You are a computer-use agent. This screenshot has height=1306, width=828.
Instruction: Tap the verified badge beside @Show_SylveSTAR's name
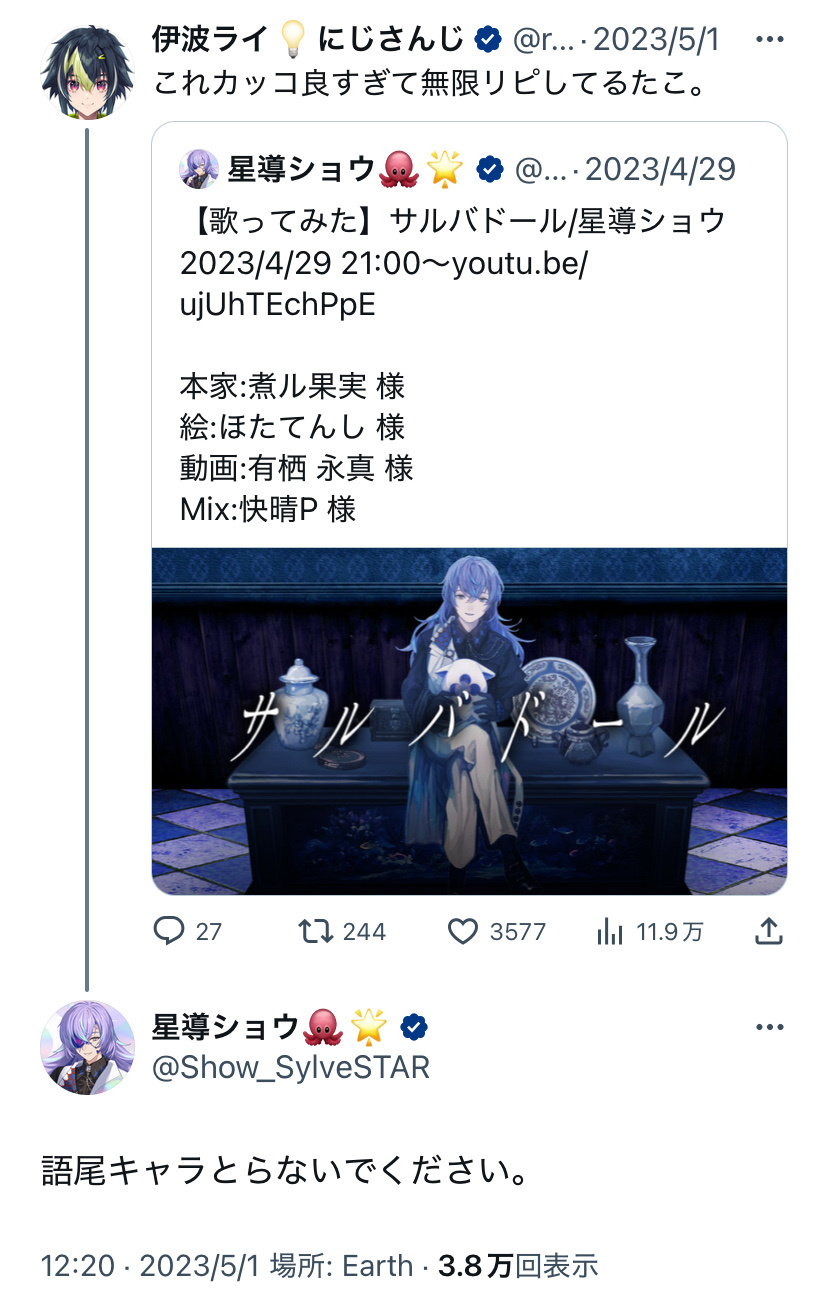(415, 1026)
